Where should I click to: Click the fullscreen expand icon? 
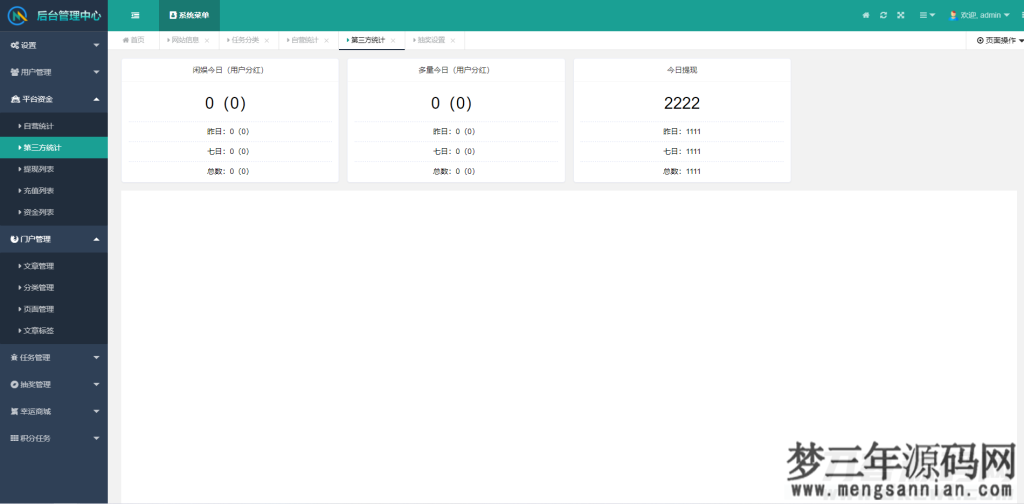[x=900, y=15]
